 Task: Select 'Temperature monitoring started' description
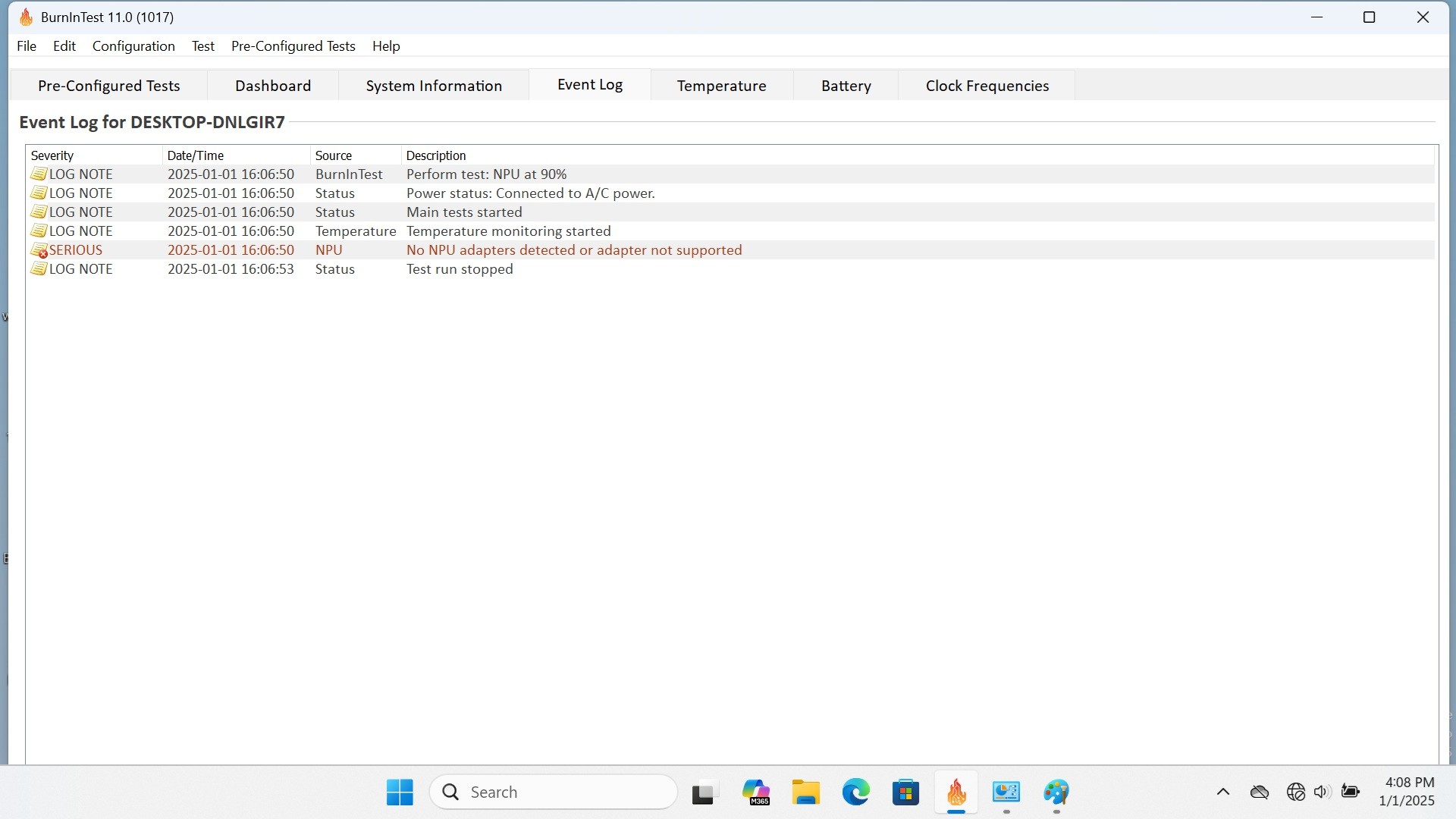pos(509,231)
